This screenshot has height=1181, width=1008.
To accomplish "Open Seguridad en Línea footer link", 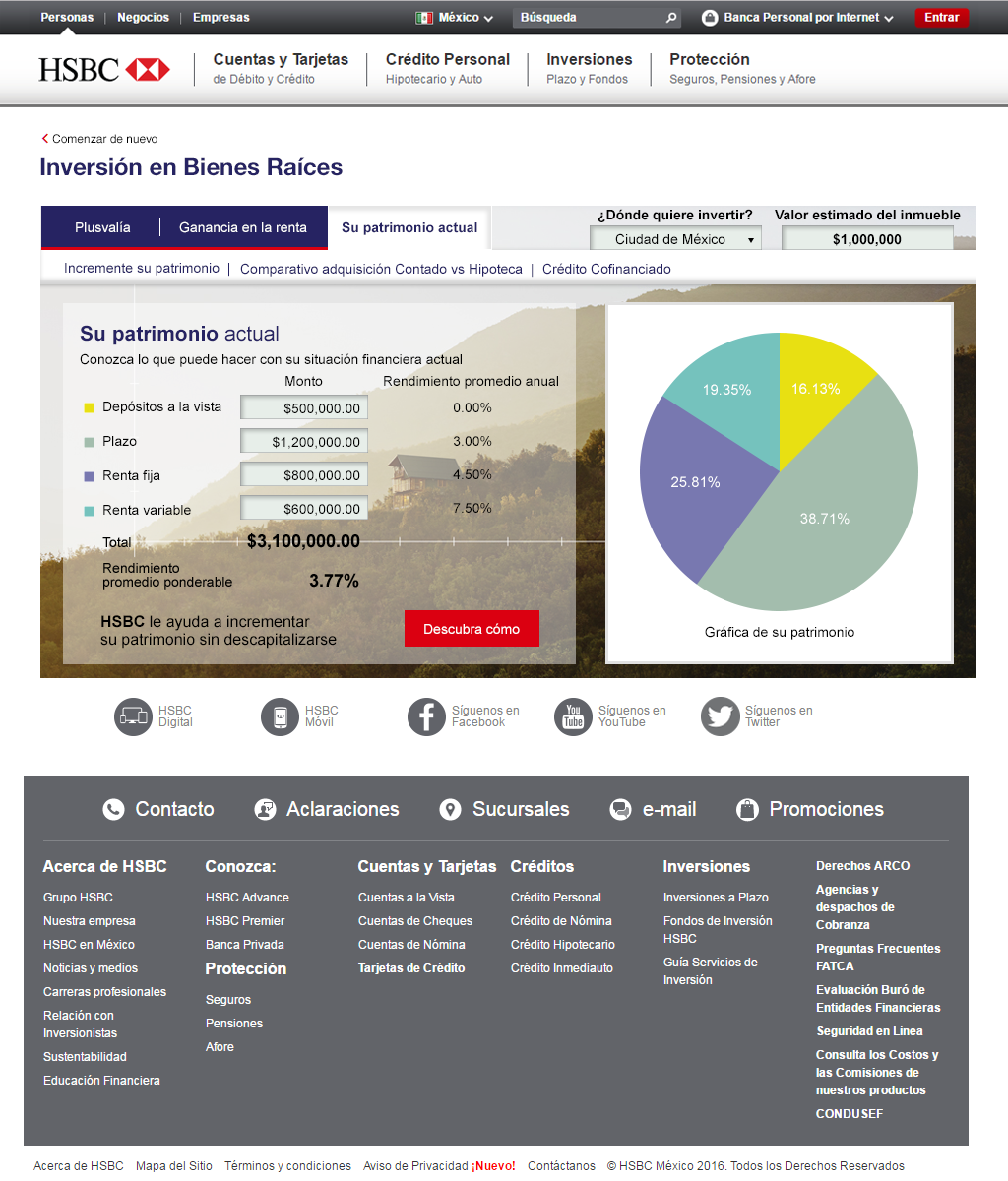I will click(x=869, y=1031).
